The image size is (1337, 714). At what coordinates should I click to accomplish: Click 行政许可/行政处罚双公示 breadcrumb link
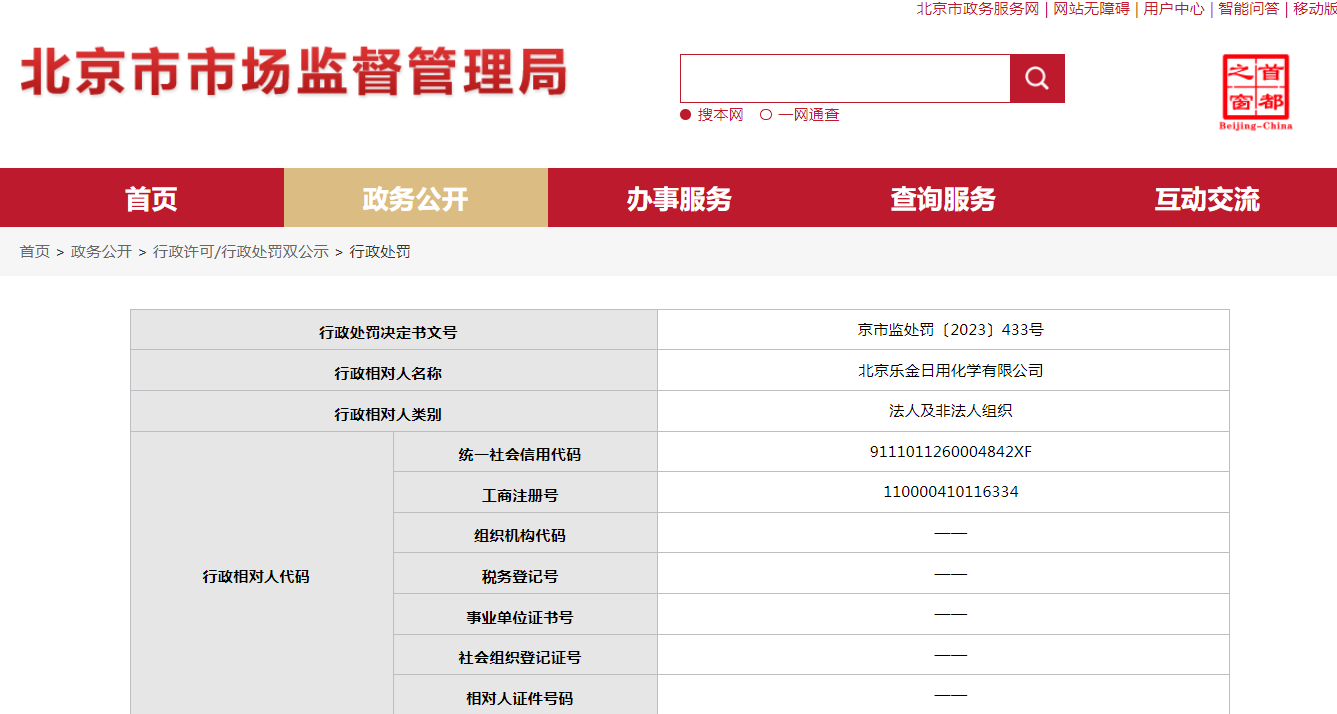241,252
